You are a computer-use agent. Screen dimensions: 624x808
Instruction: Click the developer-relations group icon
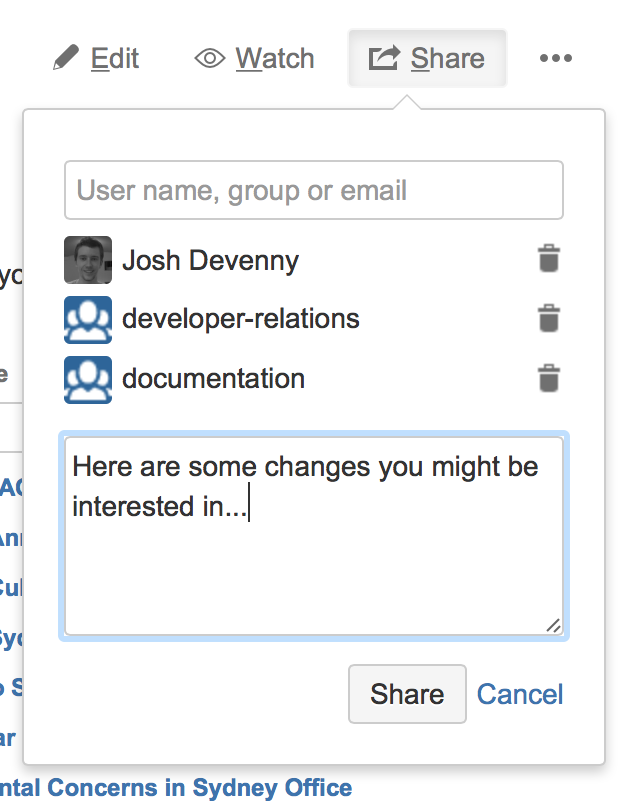(x=88, y=319)
